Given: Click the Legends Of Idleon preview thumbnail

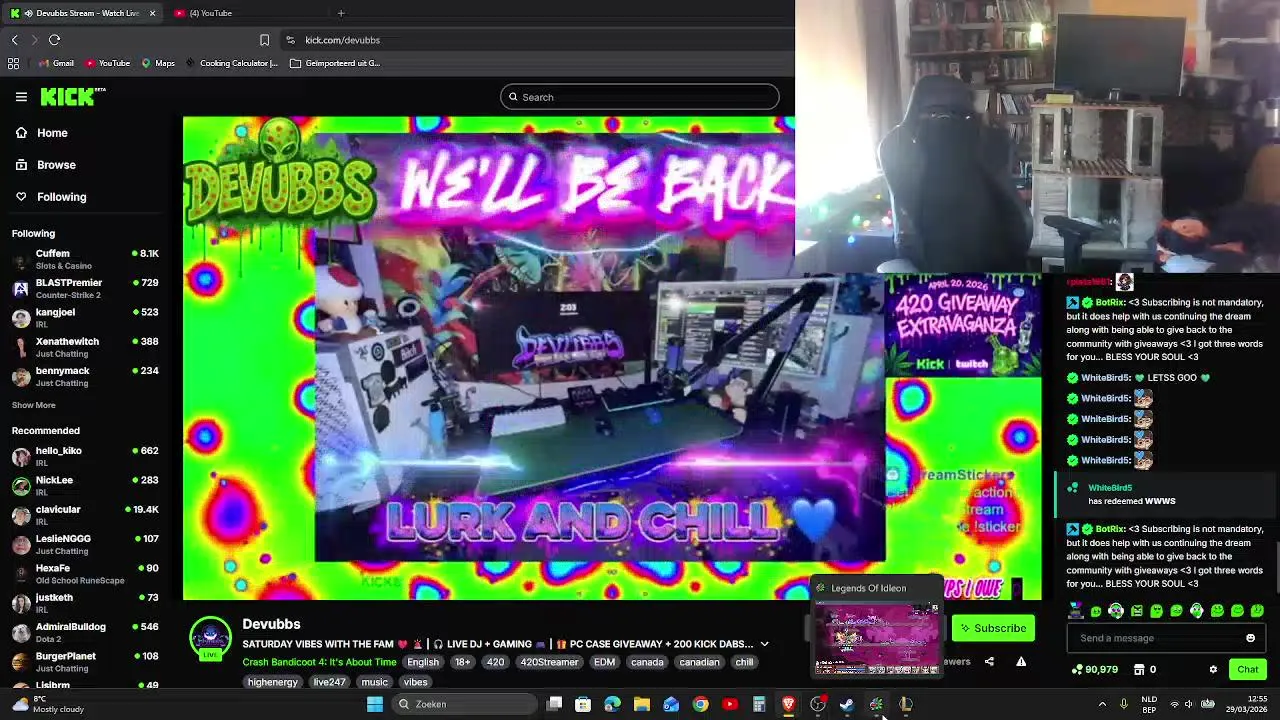Looking at the screenshot, I should tap(877, 638).
